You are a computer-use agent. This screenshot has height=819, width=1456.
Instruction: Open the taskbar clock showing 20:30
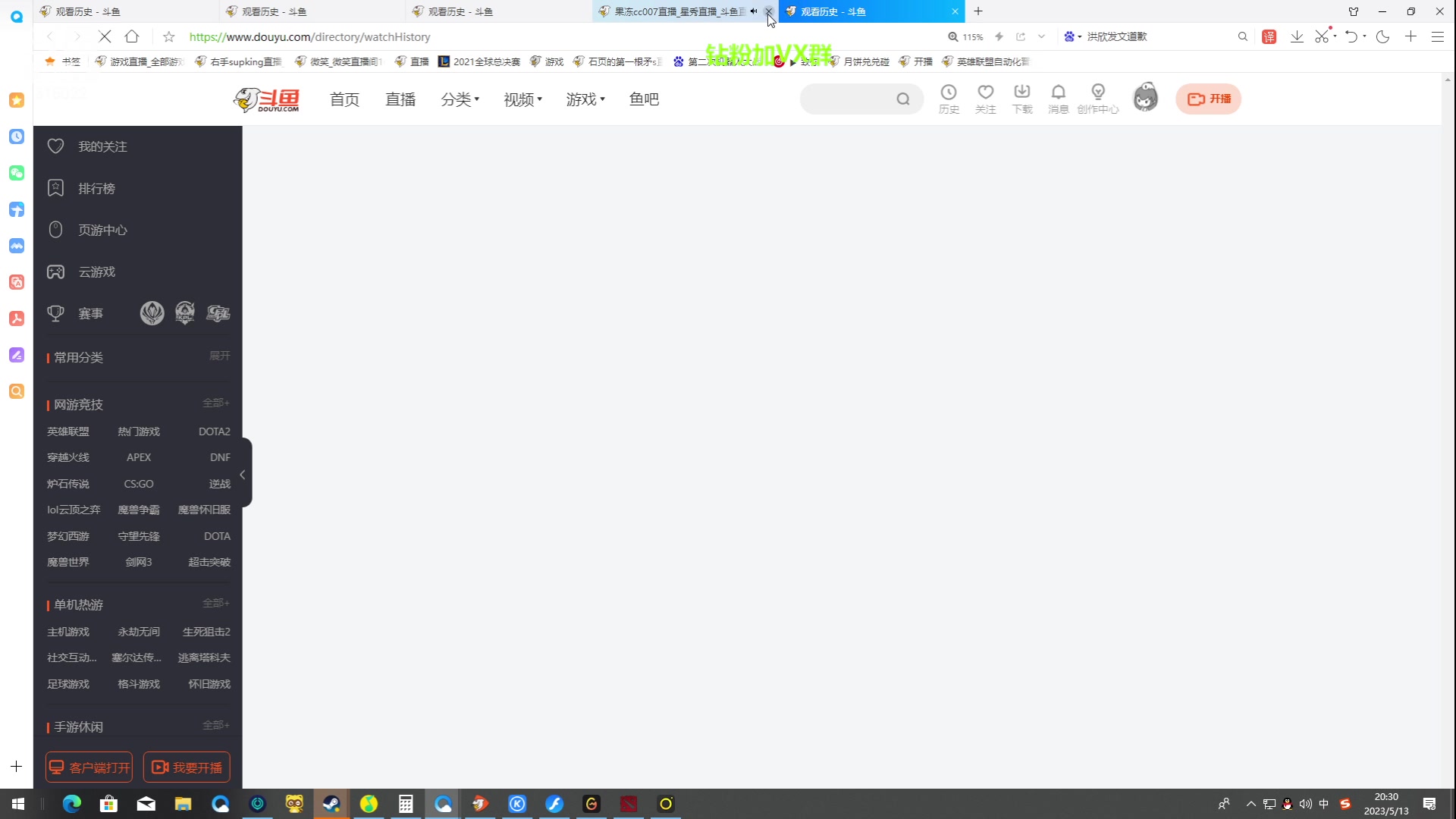(x=1386, y=804)
